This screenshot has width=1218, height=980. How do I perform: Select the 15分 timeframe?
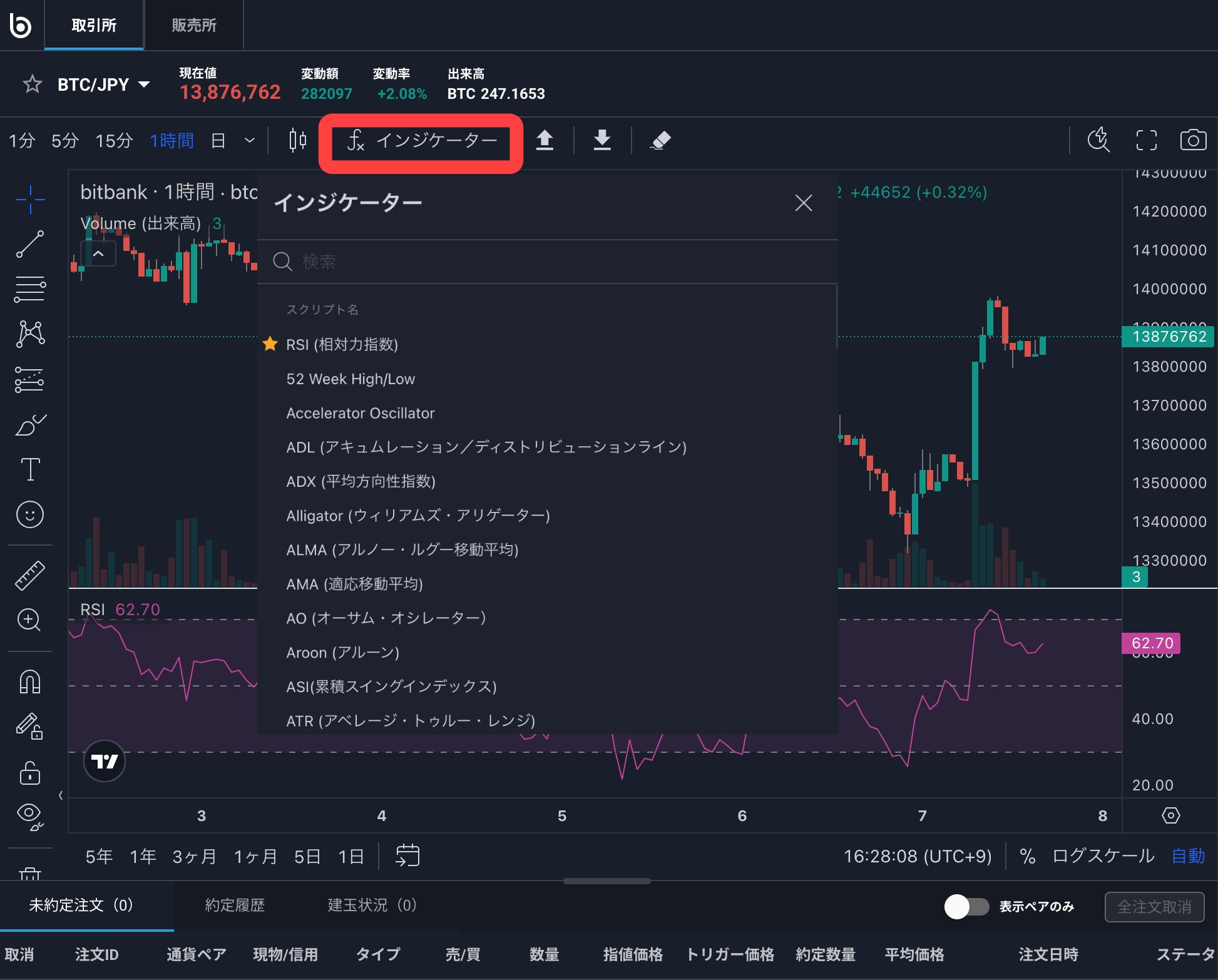point(114,140)
